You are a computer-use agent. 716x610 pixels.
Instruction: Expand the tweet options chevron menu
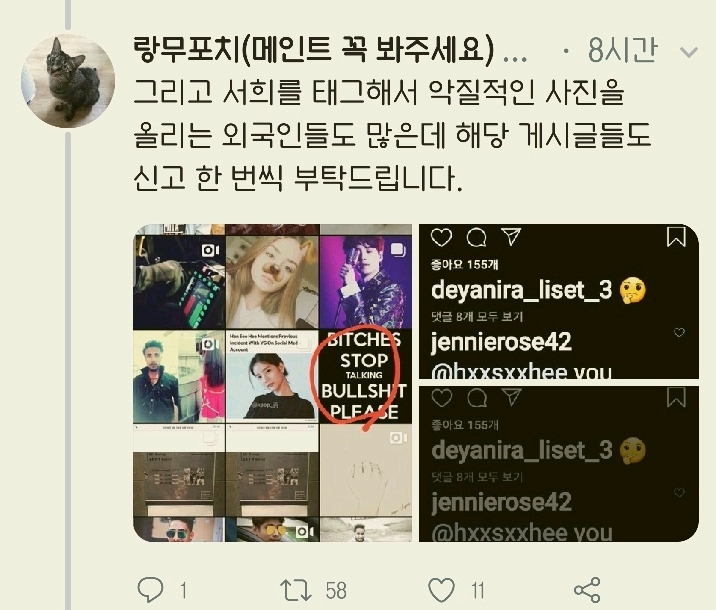689,53
